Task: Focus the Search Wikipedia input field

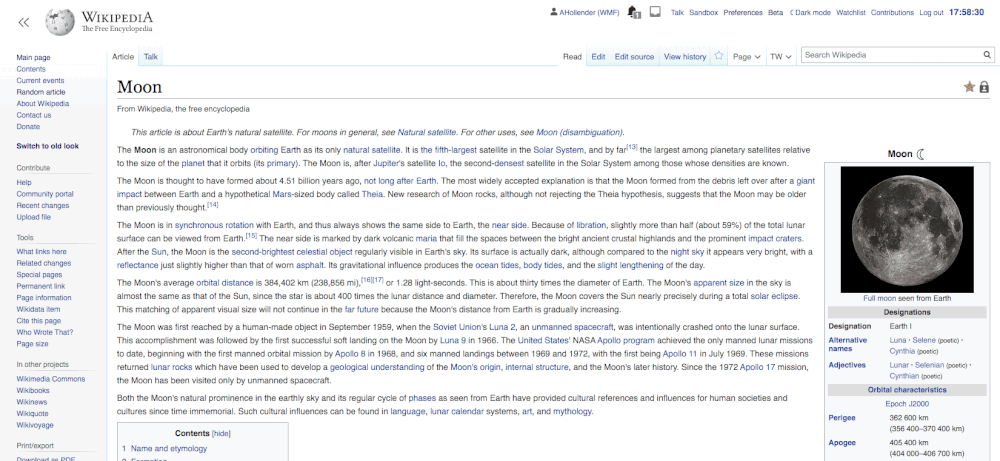Action: [x=890, y=55]
